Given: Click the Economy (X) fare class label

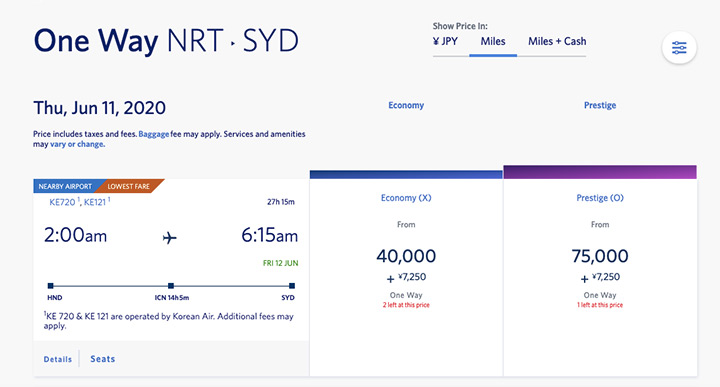Looking at the screenshot, I should (406, 198).
